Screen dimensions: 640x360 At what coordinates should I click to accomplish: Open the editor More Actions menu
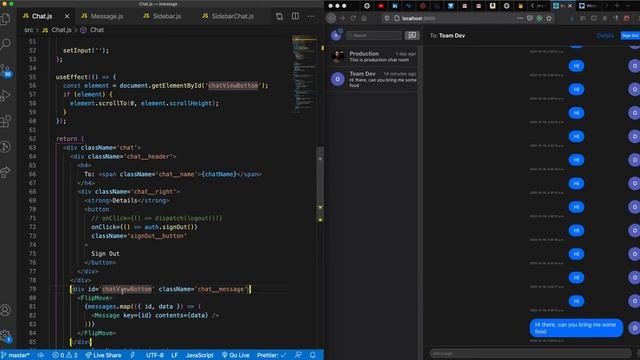(x=311, y=16)
